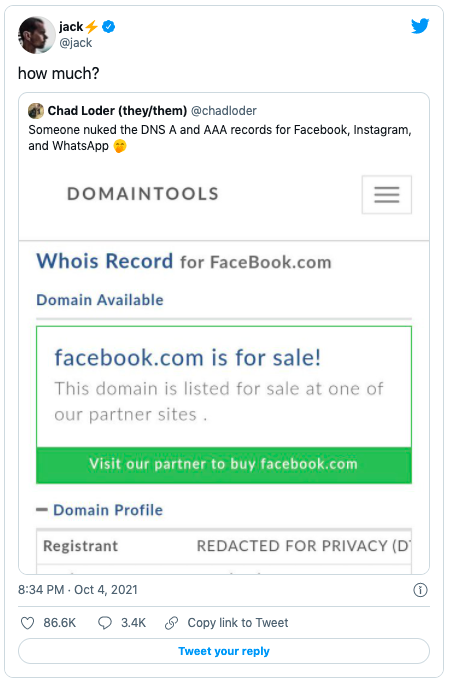Open the tweet info icon

420,590
